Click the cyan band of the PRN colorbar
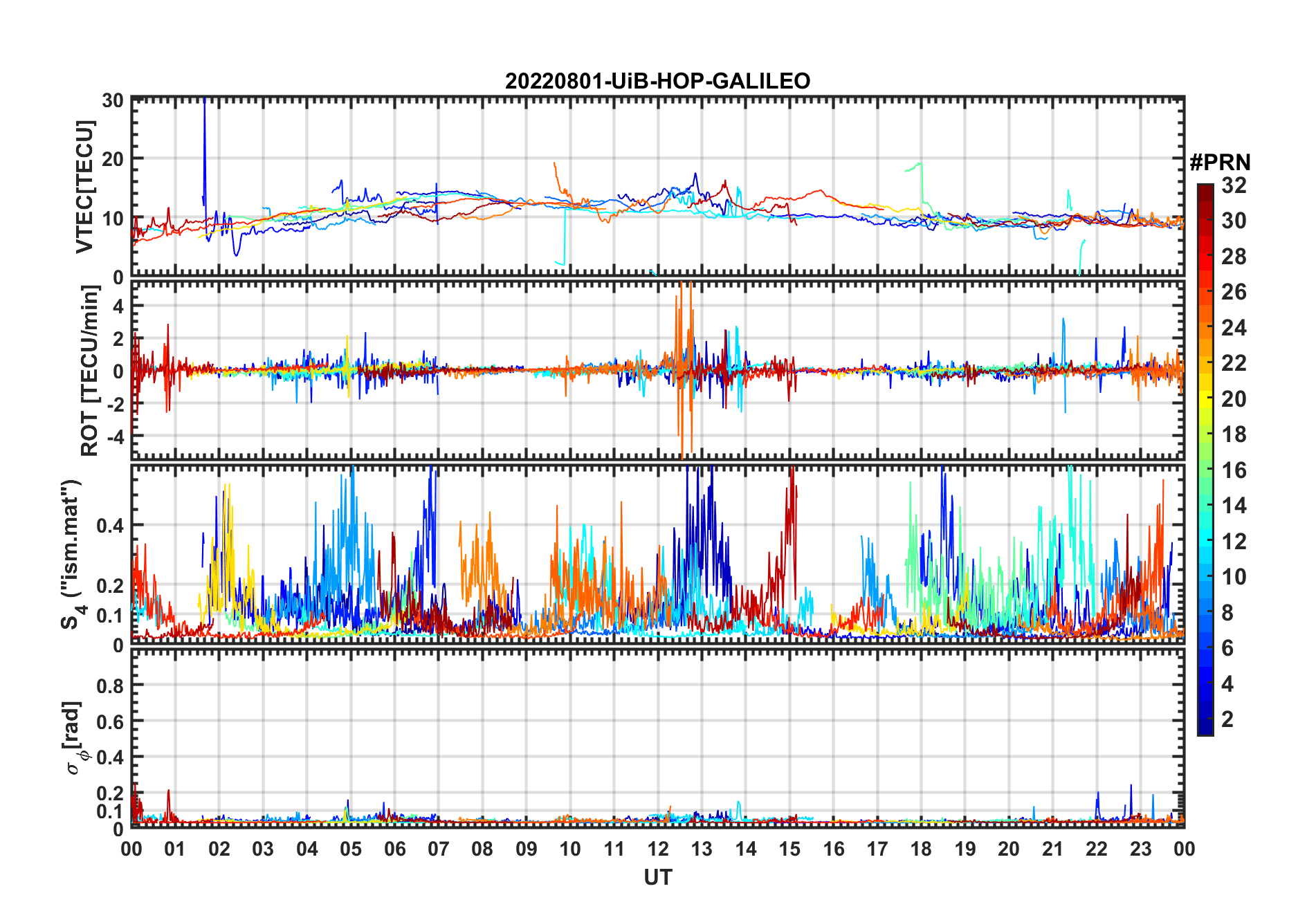This screenshot has width=1316, height=920. point(1205,532)
